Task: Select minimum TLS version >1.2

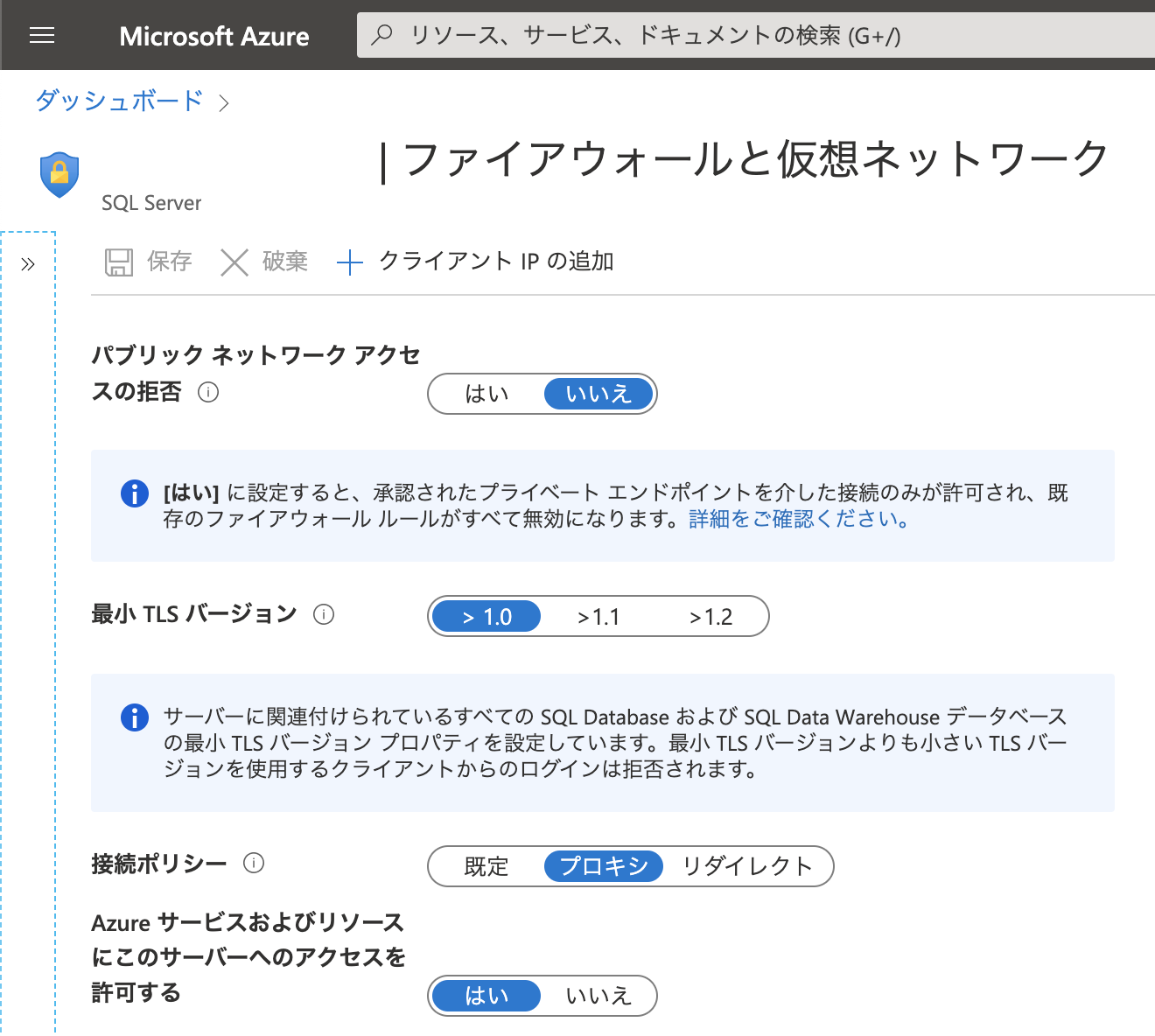Action: (x=710, y=617)
